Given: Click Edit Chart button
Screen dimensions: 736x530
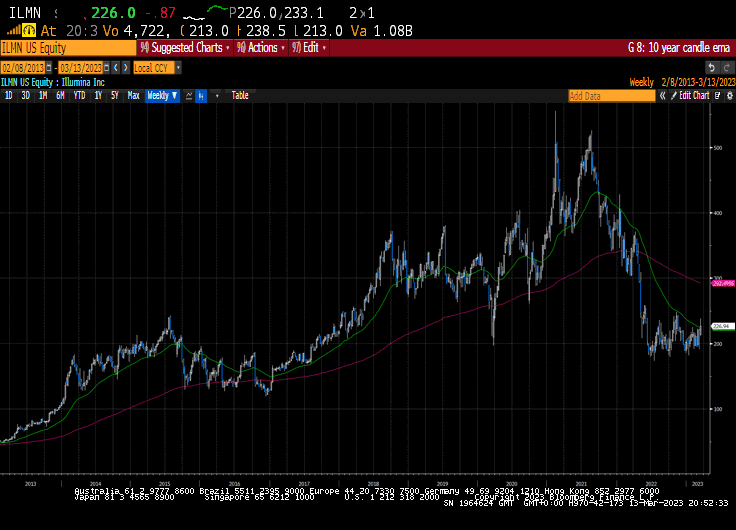Looking at the screenshot, I should tap(690, 96).
